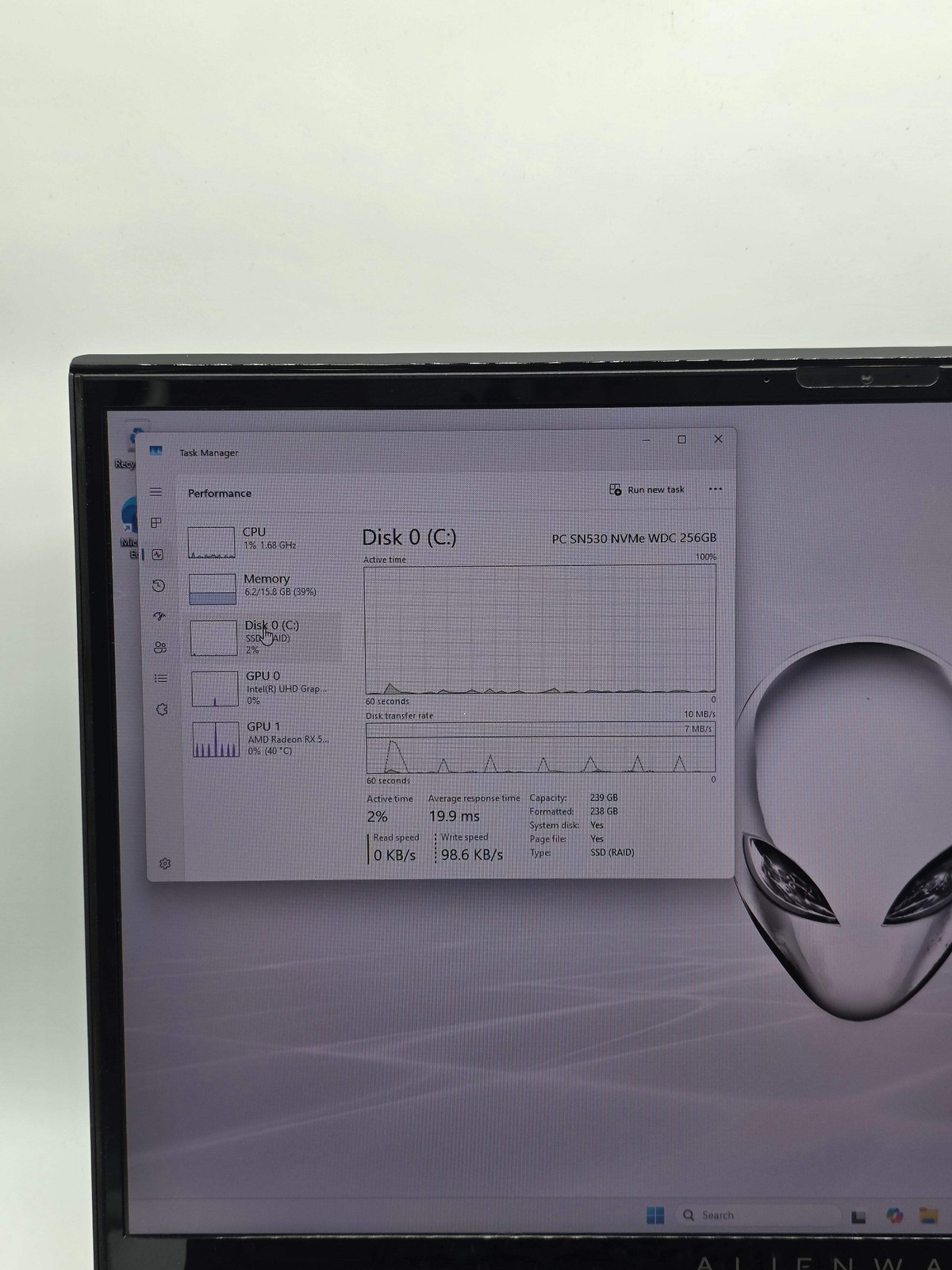The image size is (952, 1270).
Task: Click the CPU mini usage graph thumbnail
Action: (x=211, y=543)
